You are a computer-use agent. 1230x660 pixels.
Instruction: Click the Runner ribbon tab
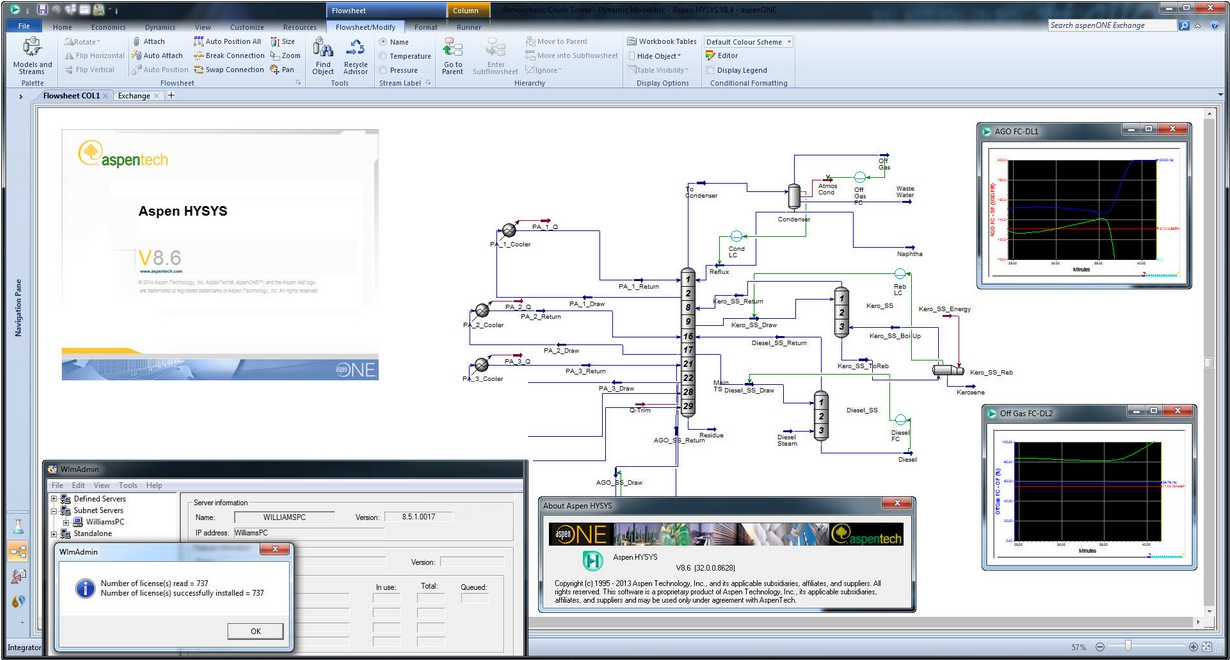point(469,27)
